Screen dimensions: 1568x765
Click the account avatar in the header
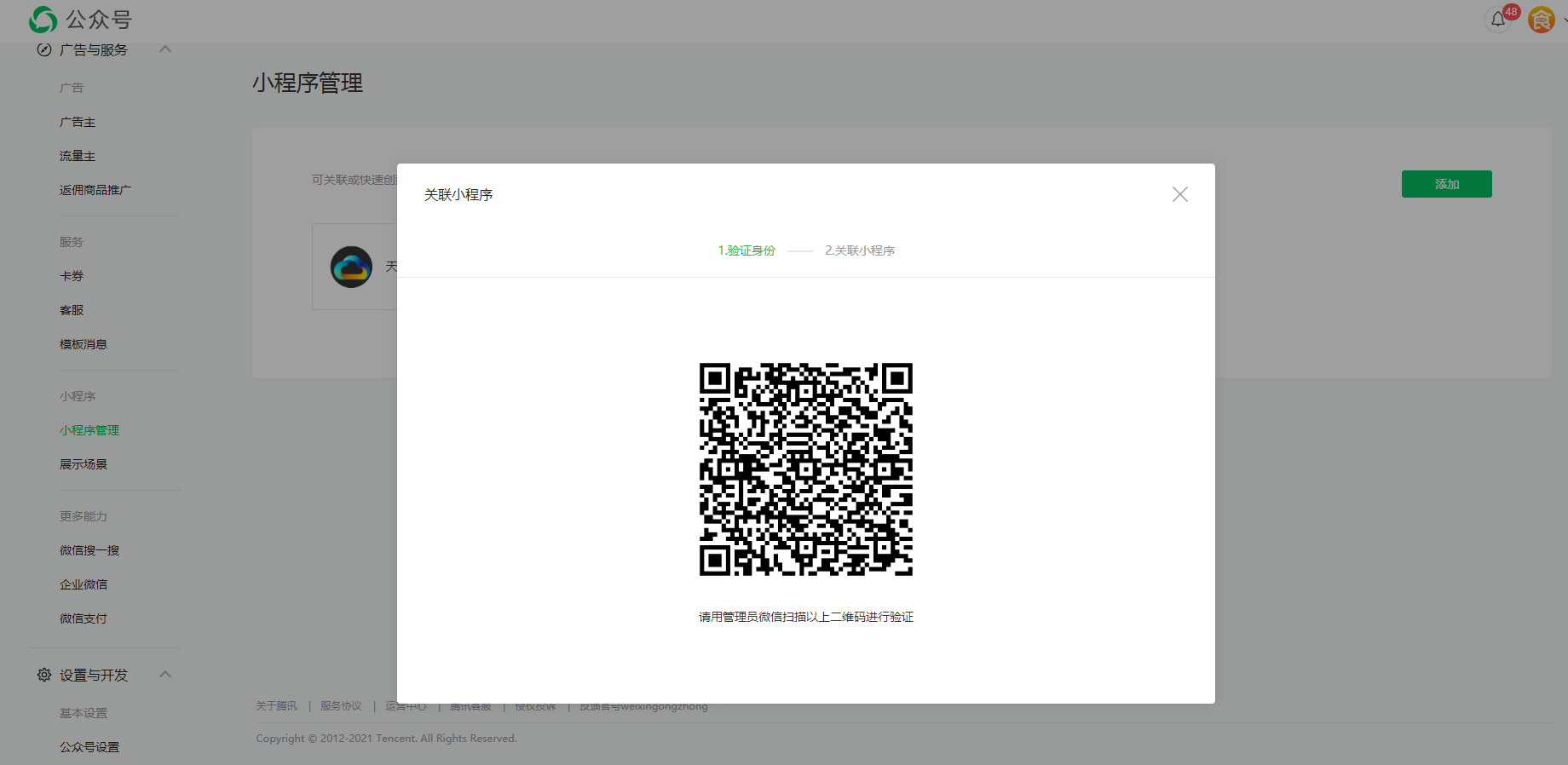point(1542,19)
